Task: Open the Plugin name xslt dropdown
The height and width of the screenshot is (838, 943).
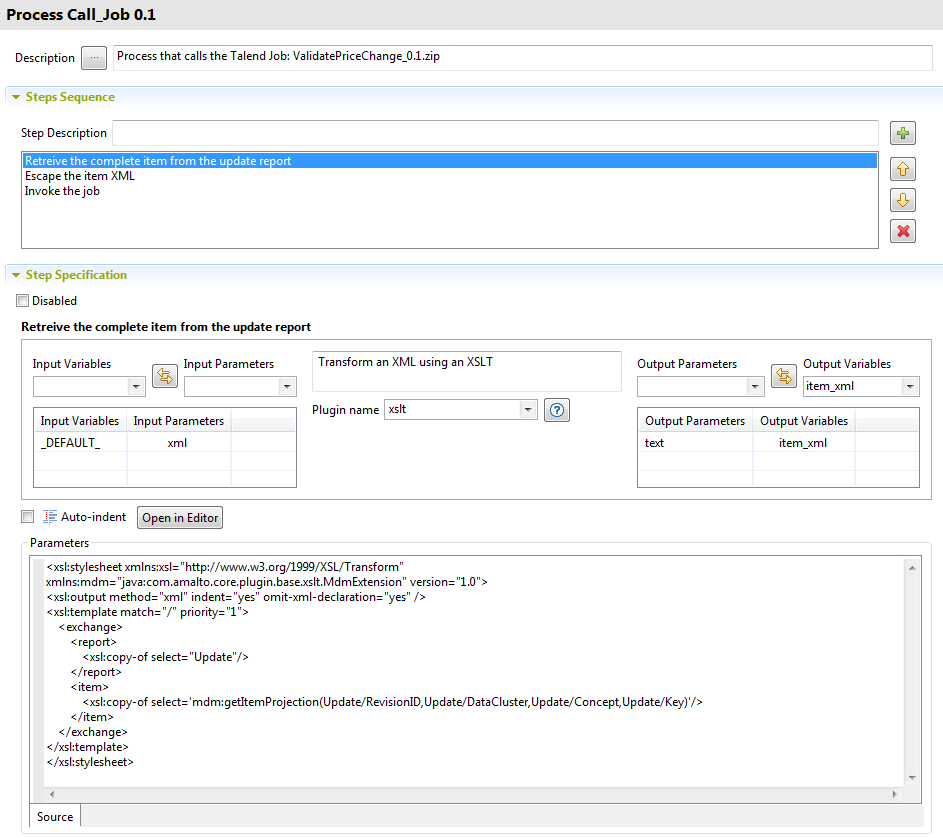Action: [528, 410]
